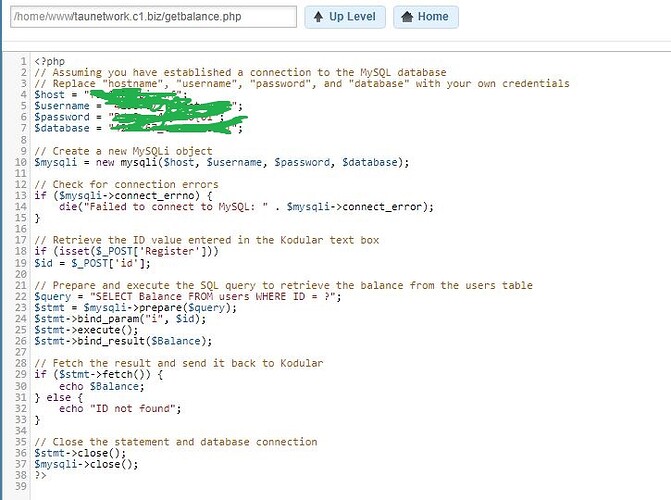Click the 'Failed to connect to MySQL' string

coord(176,207)
